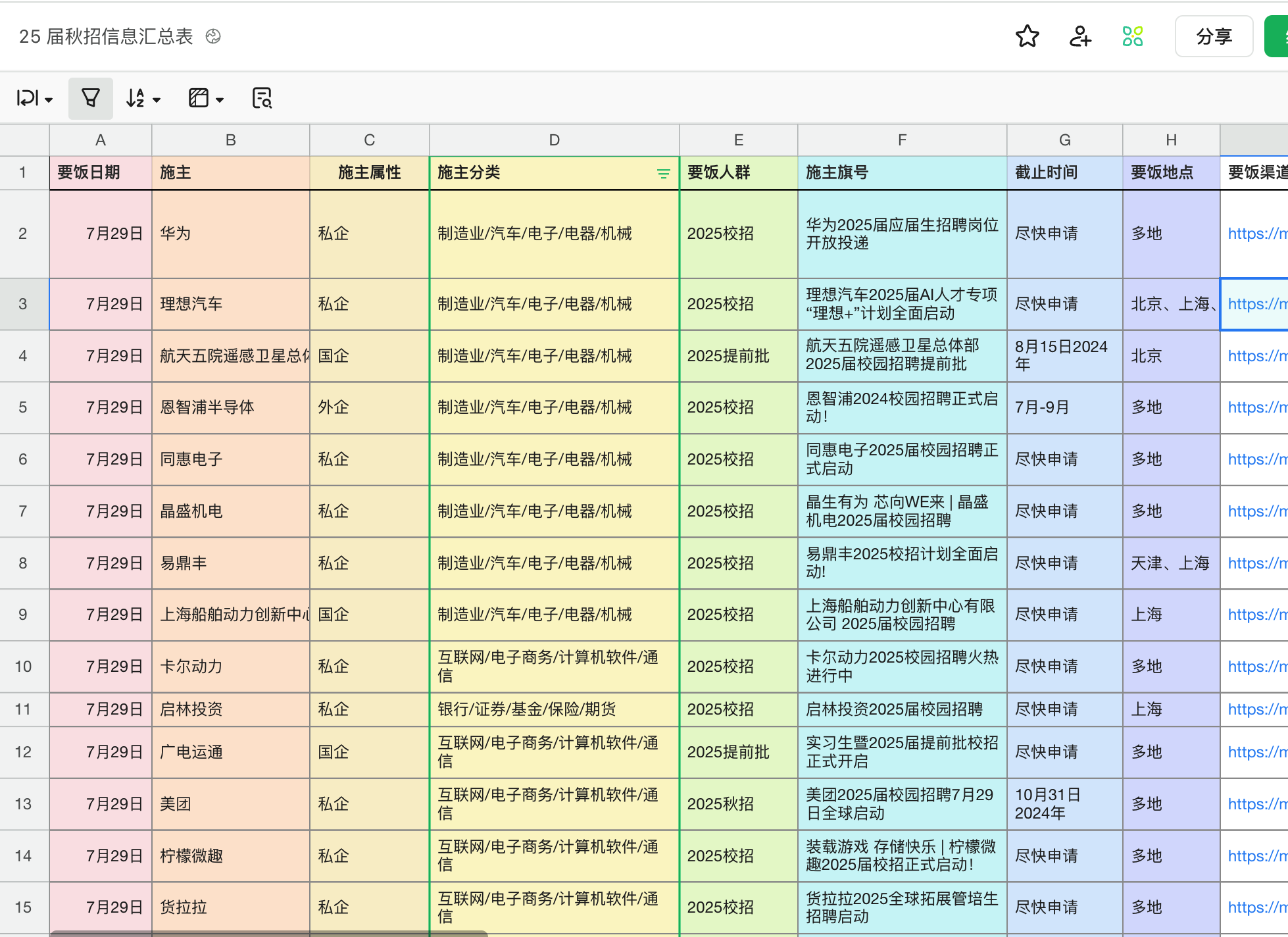Select column G header

click(x=1064, y=140)
